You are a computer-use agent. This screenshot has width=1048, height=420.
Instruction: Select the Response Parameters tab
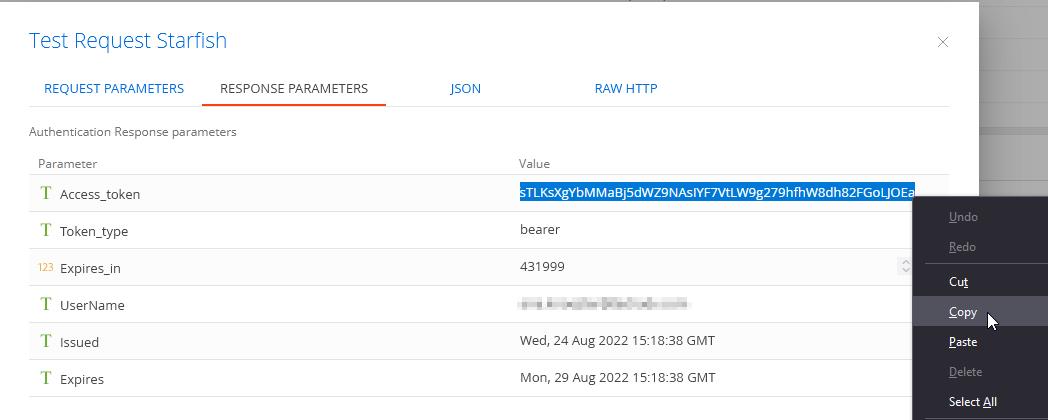pyautogui.click(x=294, y=88)
